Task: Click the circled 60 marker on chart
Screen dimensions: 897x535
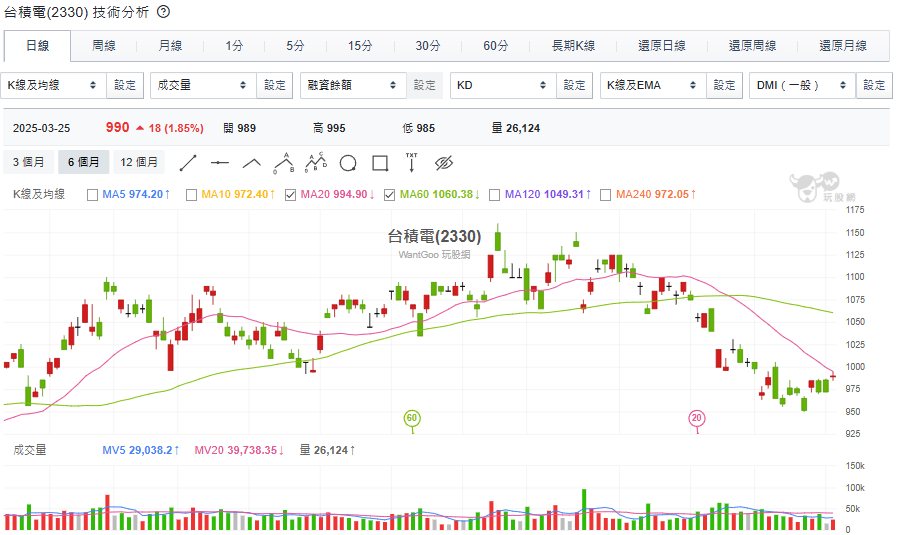Action: click(412, 418)
